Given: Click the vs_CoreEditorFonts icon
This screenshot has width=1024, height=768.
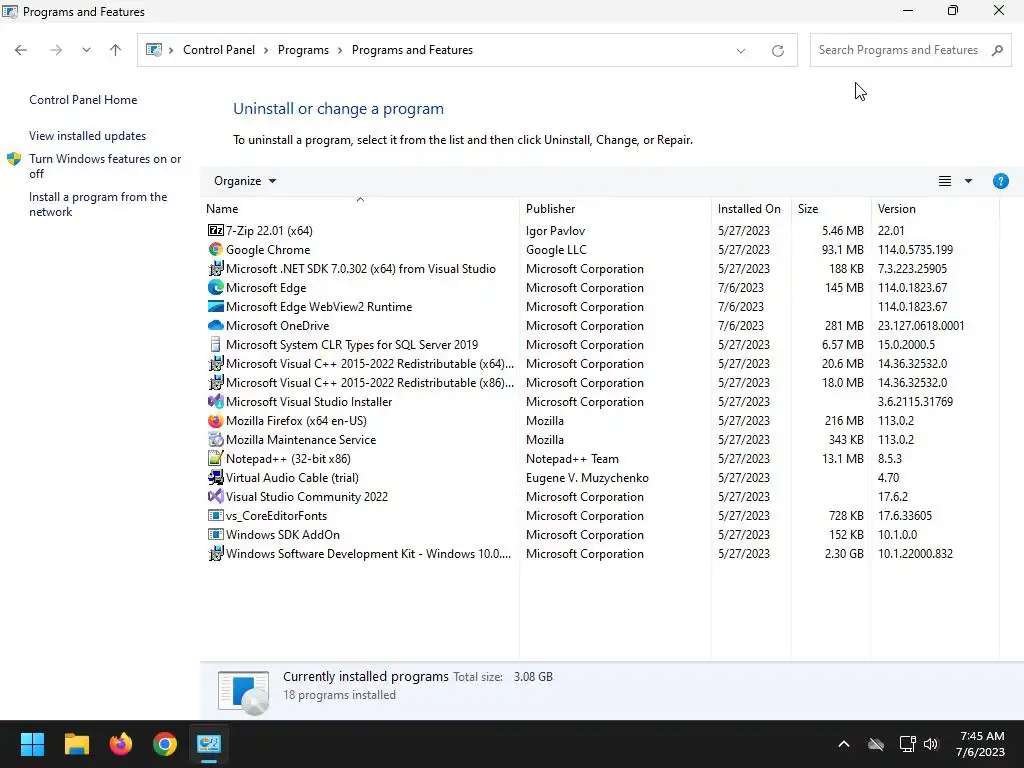Looking at the screenshot, I should [216, 515].
